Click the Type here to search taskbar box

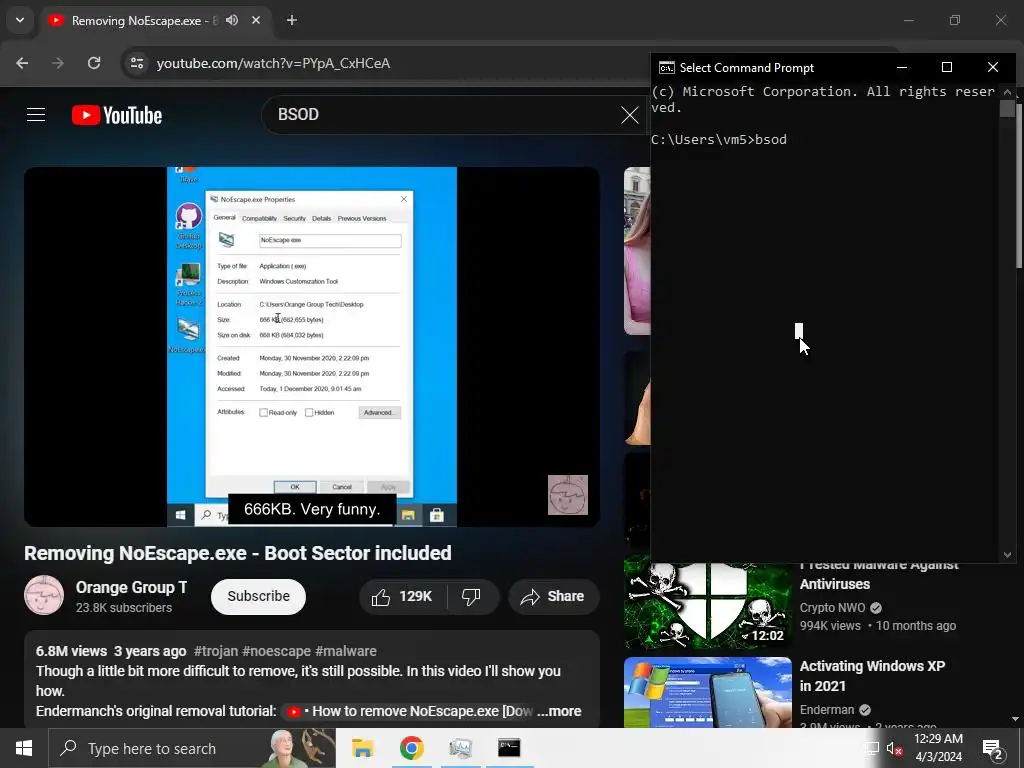[192, 748]
